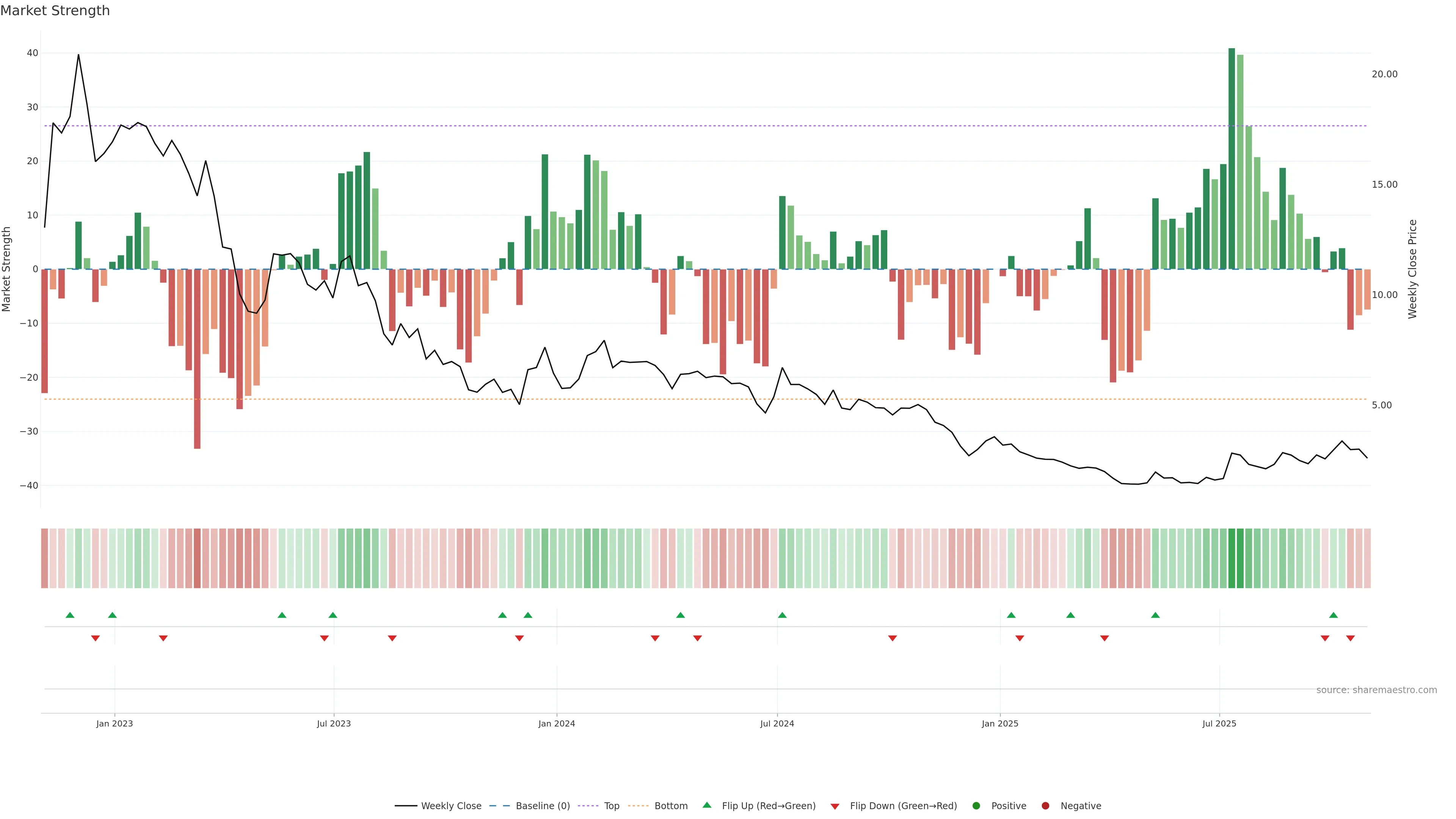Click green Positive legend circle
Viewport: 1456px width, 819px height.
976,806
